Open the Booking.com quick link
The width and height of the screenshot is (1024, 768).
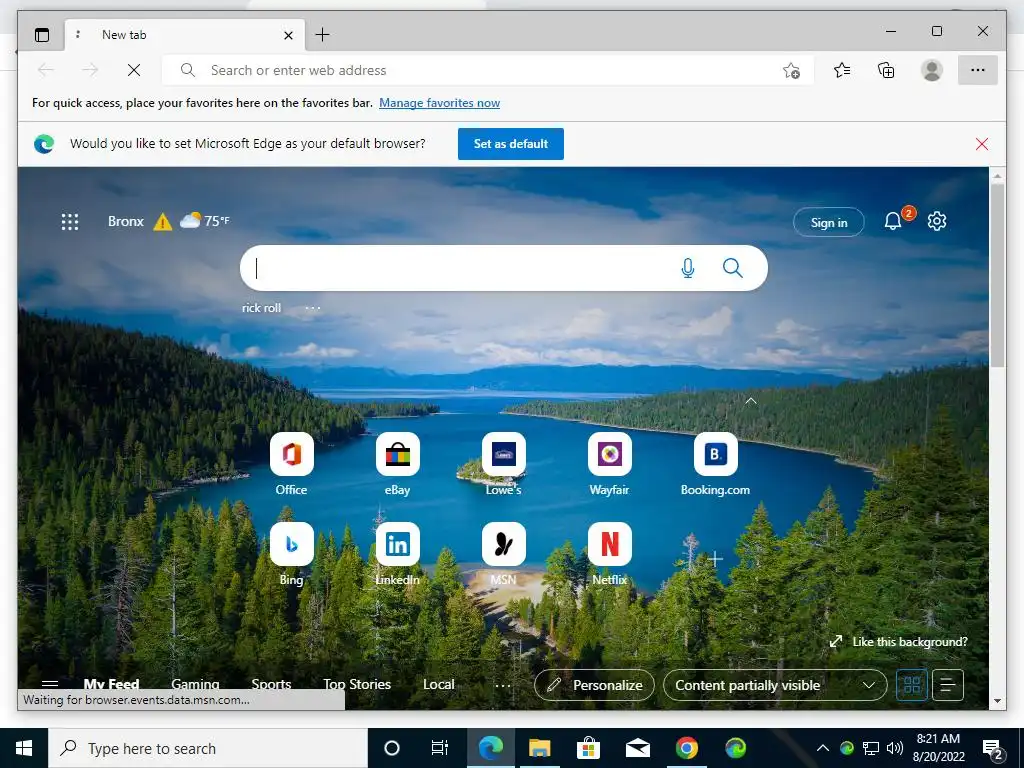[715, 464]
